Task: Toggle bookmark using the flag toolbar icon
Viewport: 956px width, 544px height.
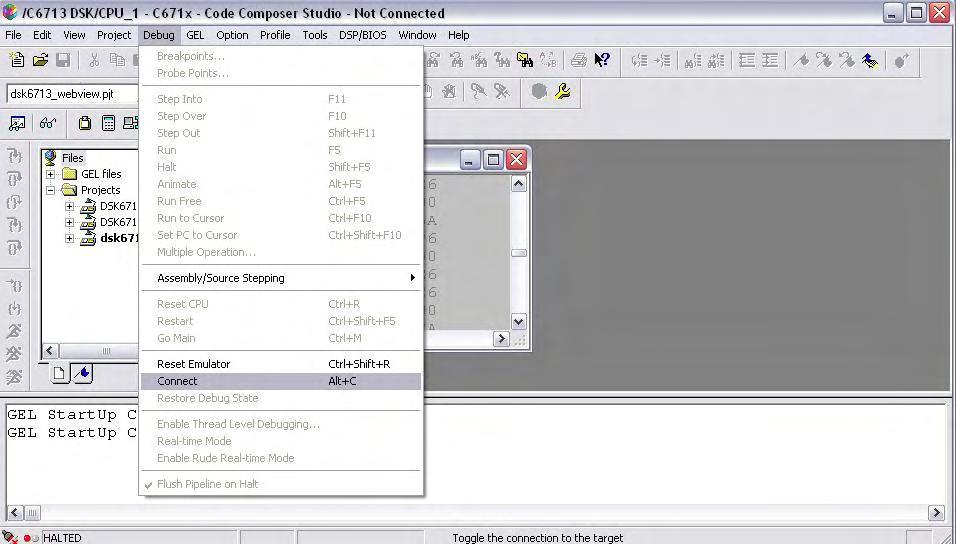Action: [801, 60]
